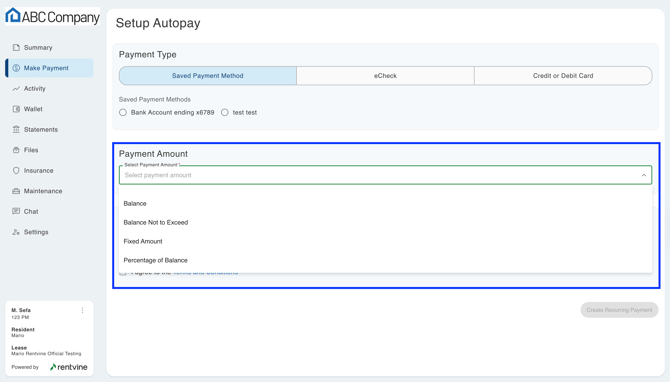670x382 pixels.
Task: Select Bank Account ending x6789 radio
Action: pyautogui.click(x=123, y=112)
